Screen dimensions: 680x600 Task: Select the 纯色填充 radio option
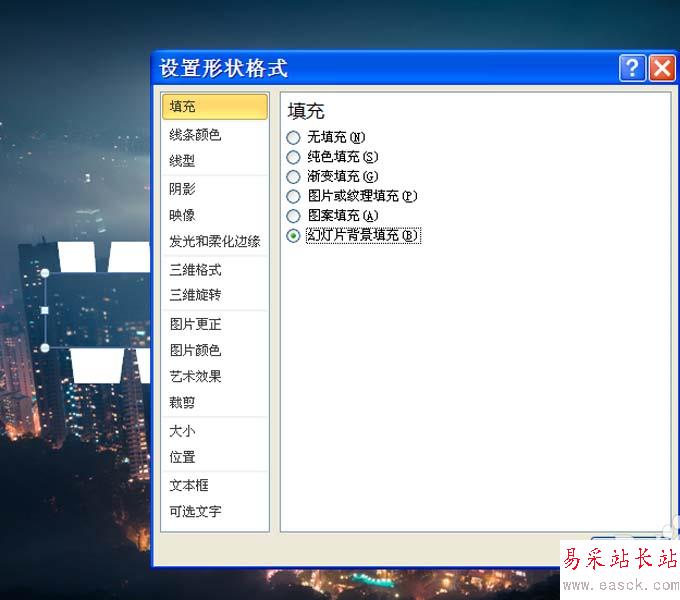coord(293,157)
